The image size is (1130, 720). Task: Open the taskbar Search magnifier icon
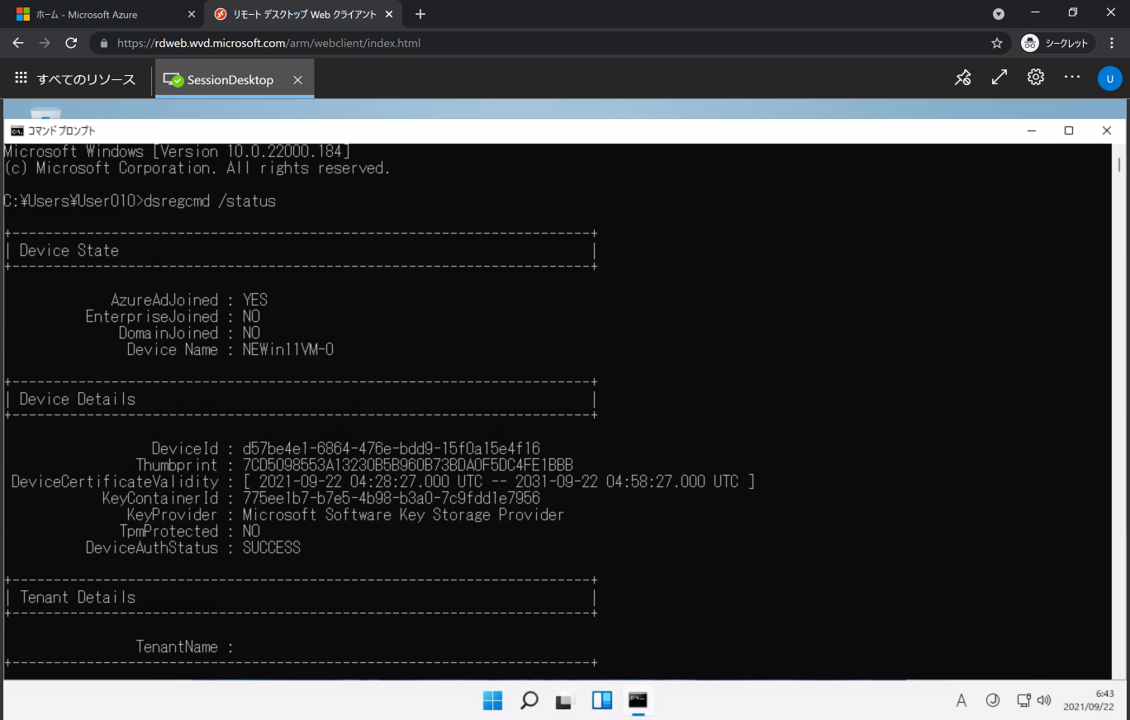(529, 700)
